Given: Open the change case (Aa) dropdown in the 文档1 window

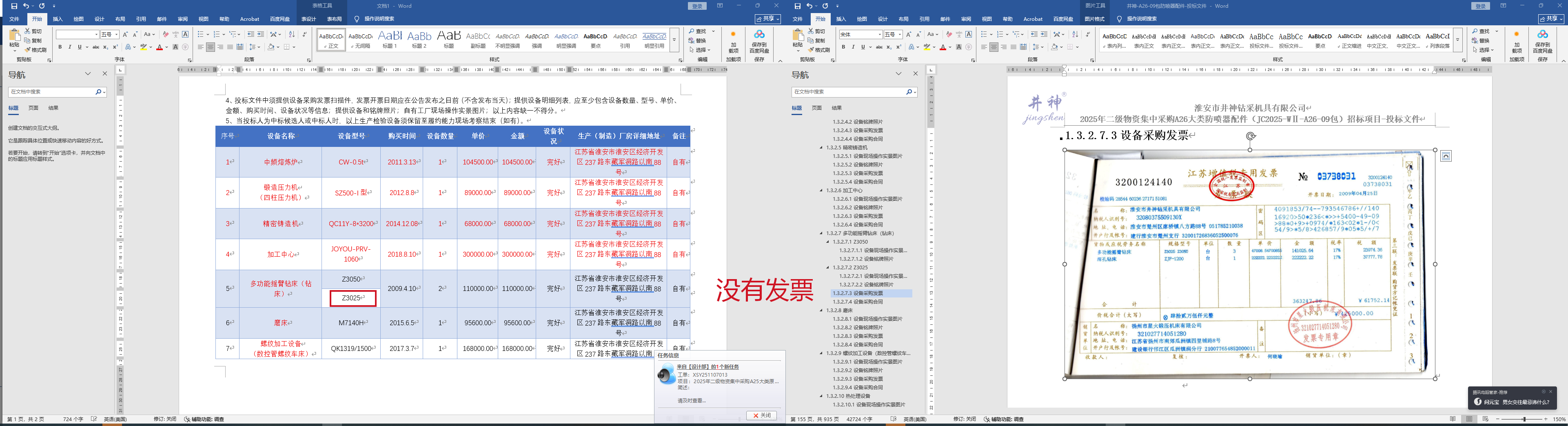Looking at the screenshot, I should pyautogui.click(x=149, y=35).
